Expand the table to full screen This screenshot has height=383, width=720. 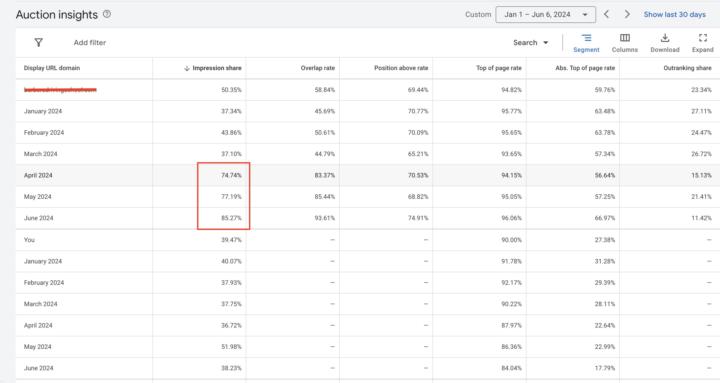click(x=703, y=43)
